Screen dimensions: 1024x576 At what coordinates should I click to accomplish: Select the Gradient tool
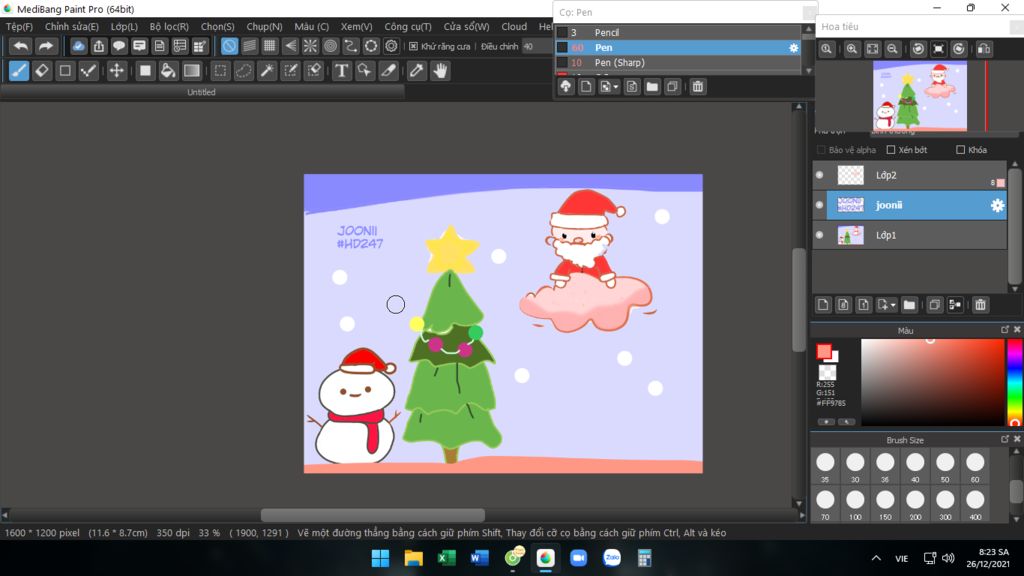pos(191,71)
